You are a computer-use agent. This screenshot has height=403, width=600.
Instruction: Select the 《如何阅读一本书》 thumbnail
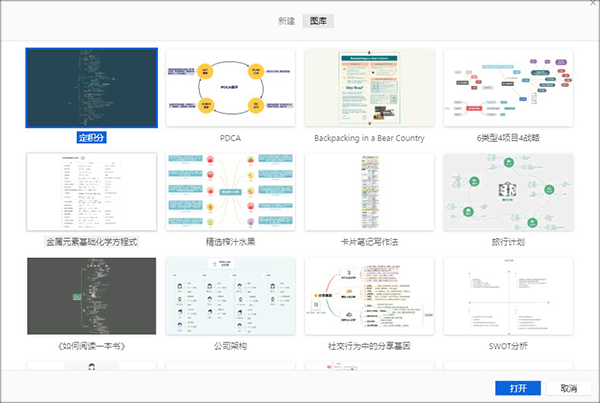pos(91,296)
